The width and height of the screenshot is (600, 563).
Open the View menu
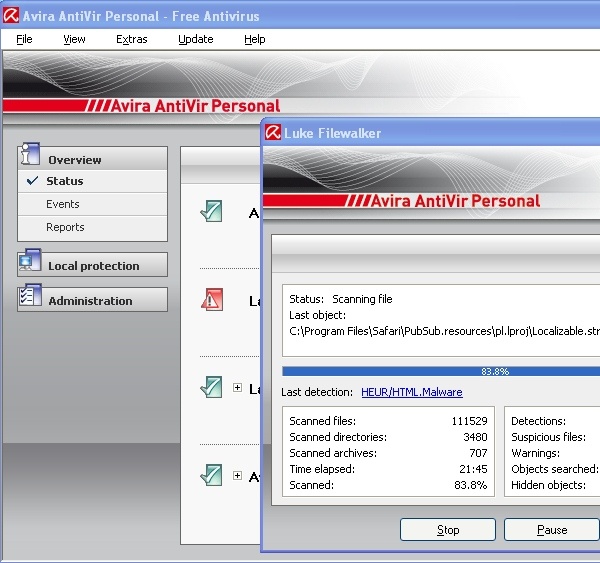pyautogui.click(x=74, y=39)
